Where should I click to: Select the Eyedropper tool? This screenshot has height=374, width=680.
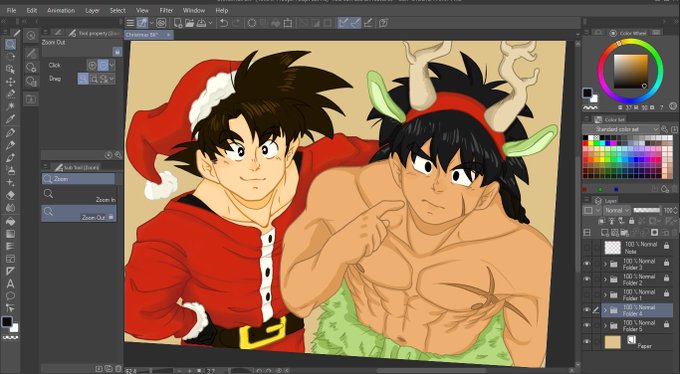[x=10, y=119]
